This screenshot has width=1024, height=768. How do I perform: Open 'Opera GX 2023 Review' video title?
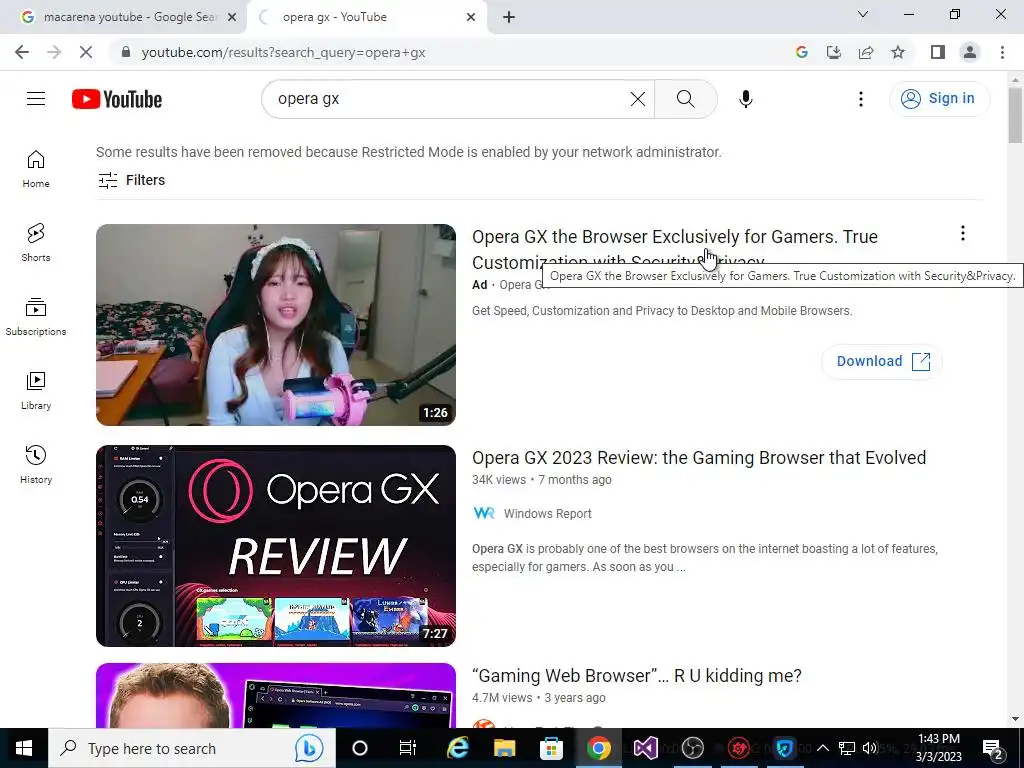coord(699,458)
